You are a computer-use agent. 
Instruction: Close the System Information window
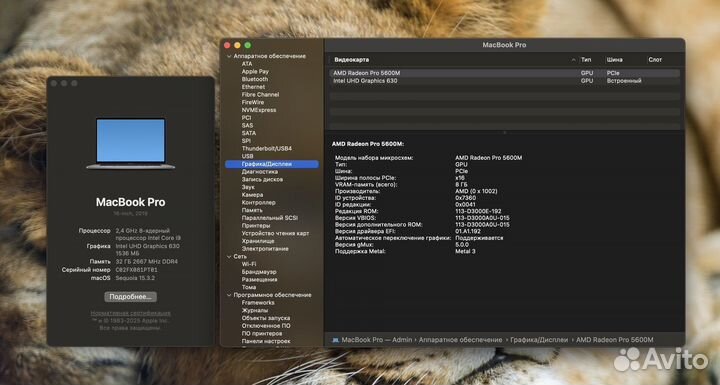click(227, 45)
